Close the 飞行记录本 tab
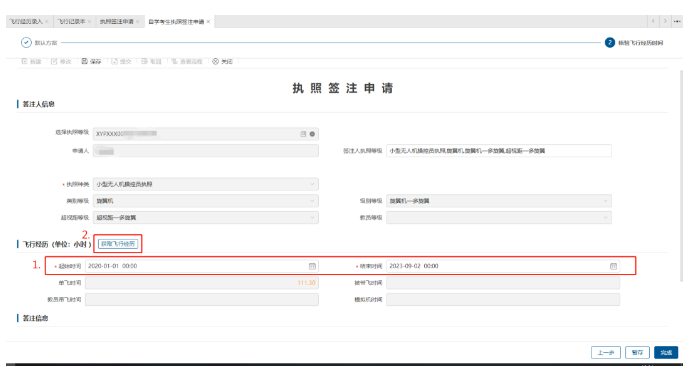 [89, 21]
